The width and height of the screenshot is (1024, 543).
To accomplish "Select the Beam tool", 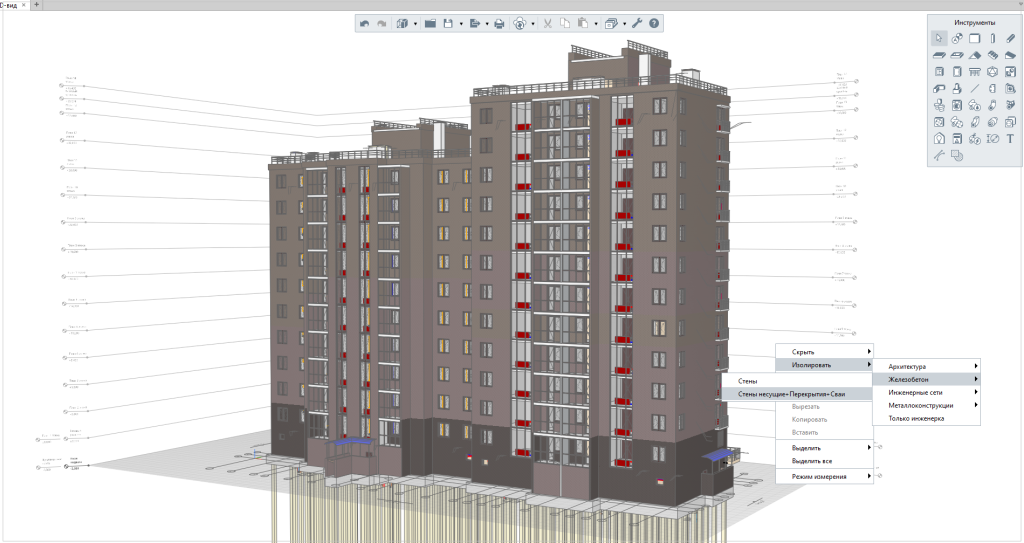I will (1010, 39).
